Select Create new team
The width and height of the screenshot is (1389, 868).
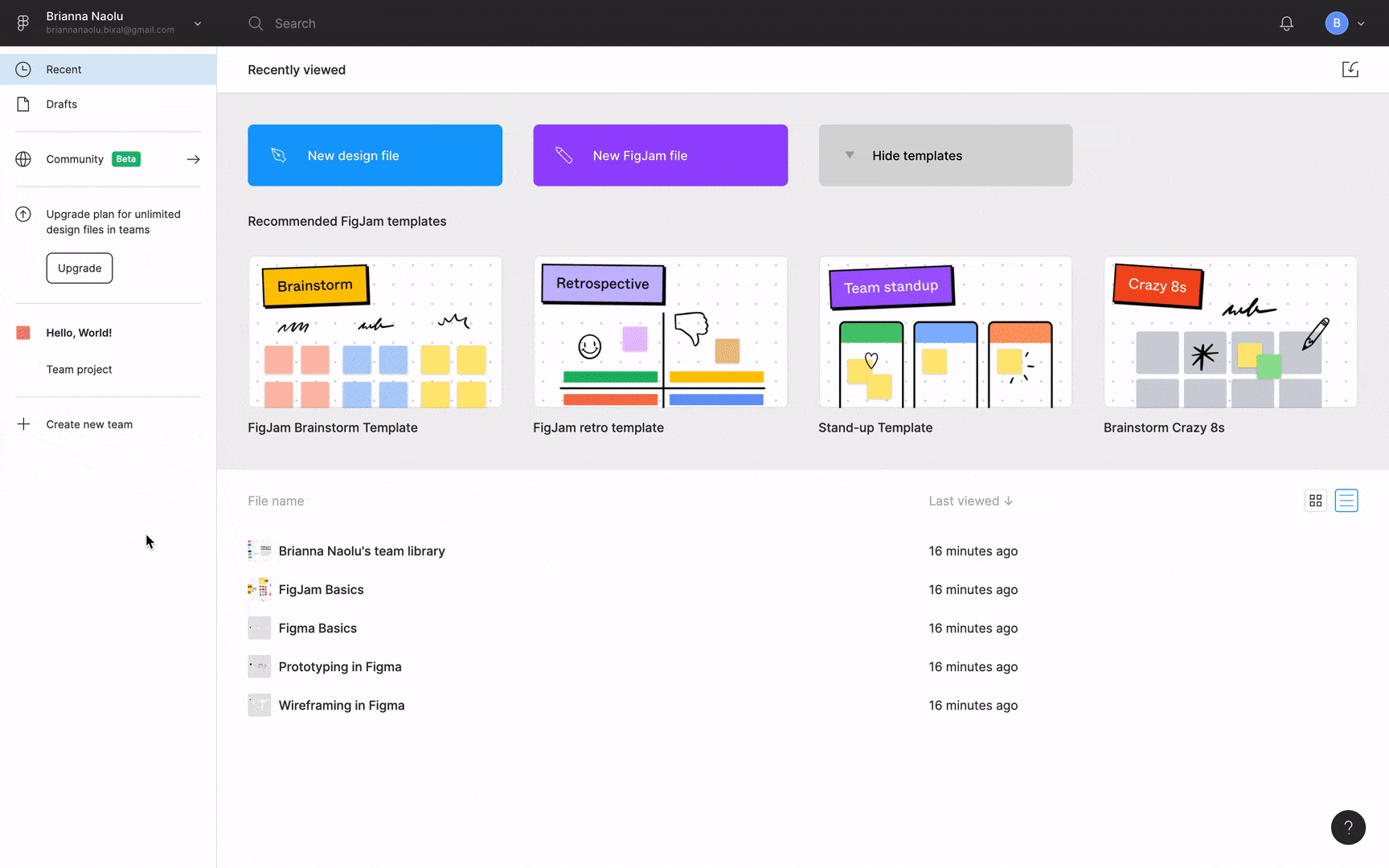pos(89,424)
